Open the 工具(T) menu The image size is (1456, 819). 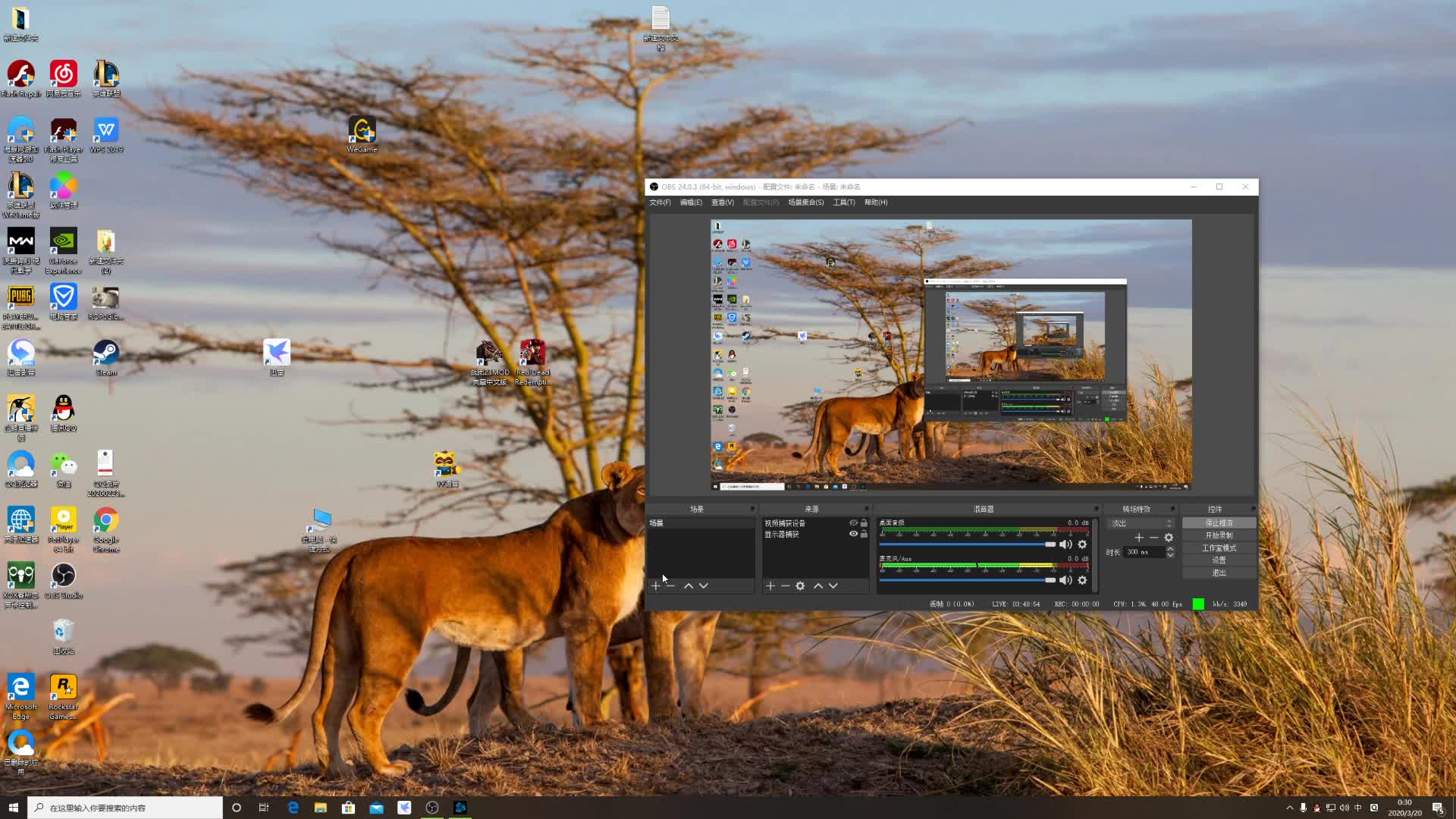(x=843, y=202)
